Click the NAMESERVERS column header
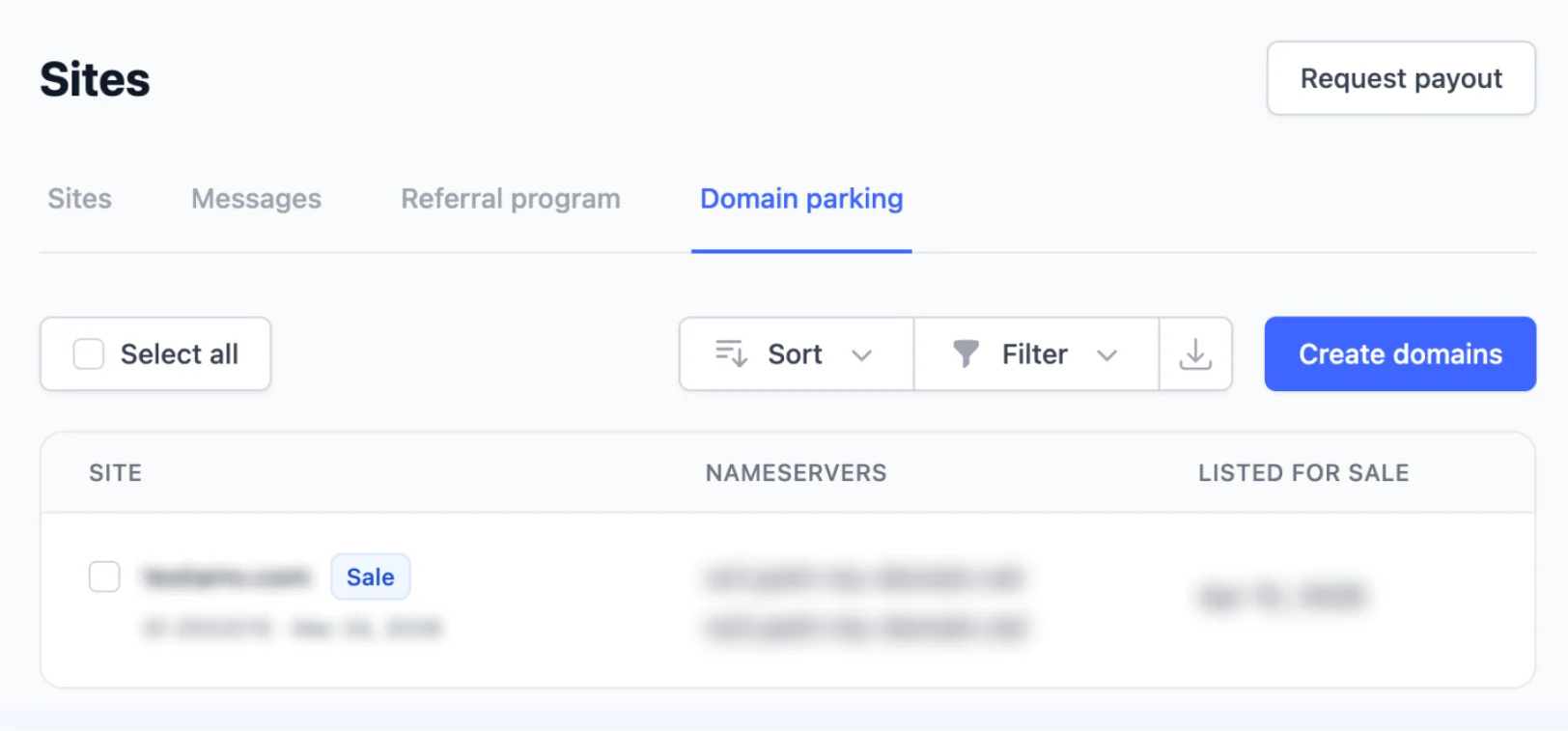Image resolution: width=1568 pixels, height=731 pixels. coord(796,473)
